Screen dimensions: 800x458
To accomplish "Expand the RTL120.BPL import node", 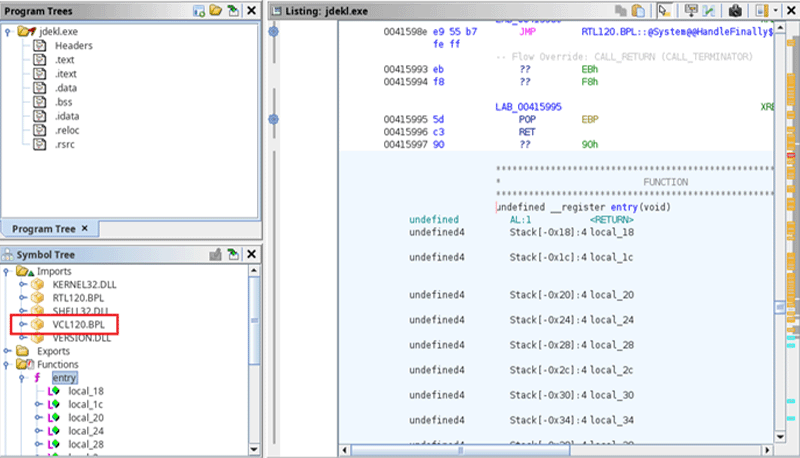I will click(22, 297).
